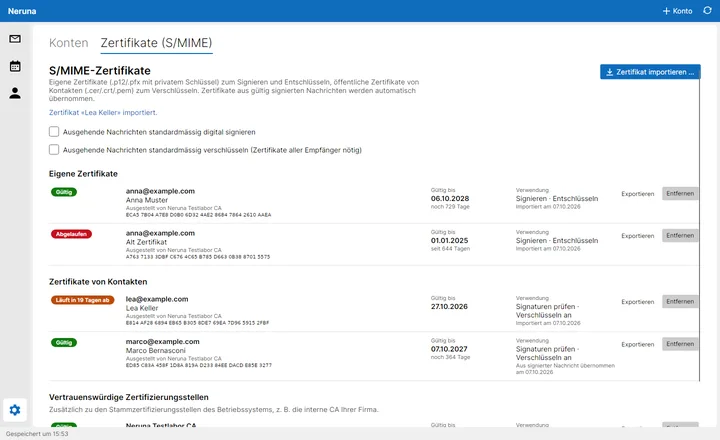Viewport: 720px width, 440px height.
Task: Open contacts via the person icon
Action: click(15, 93)
